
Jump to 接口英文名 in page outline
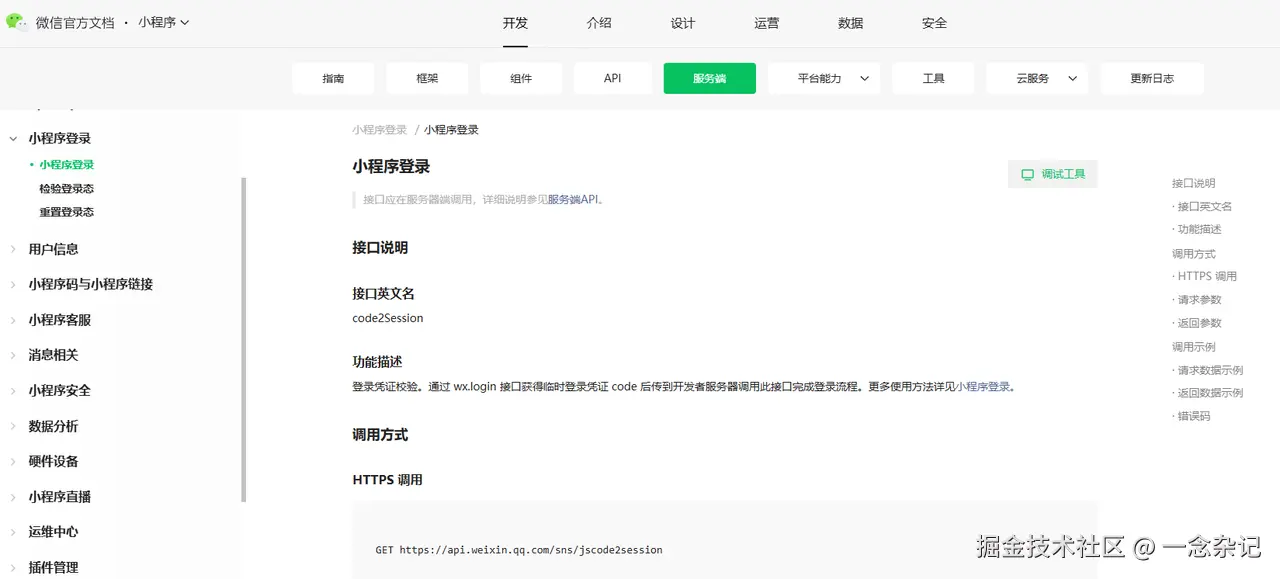[1205, 207]
